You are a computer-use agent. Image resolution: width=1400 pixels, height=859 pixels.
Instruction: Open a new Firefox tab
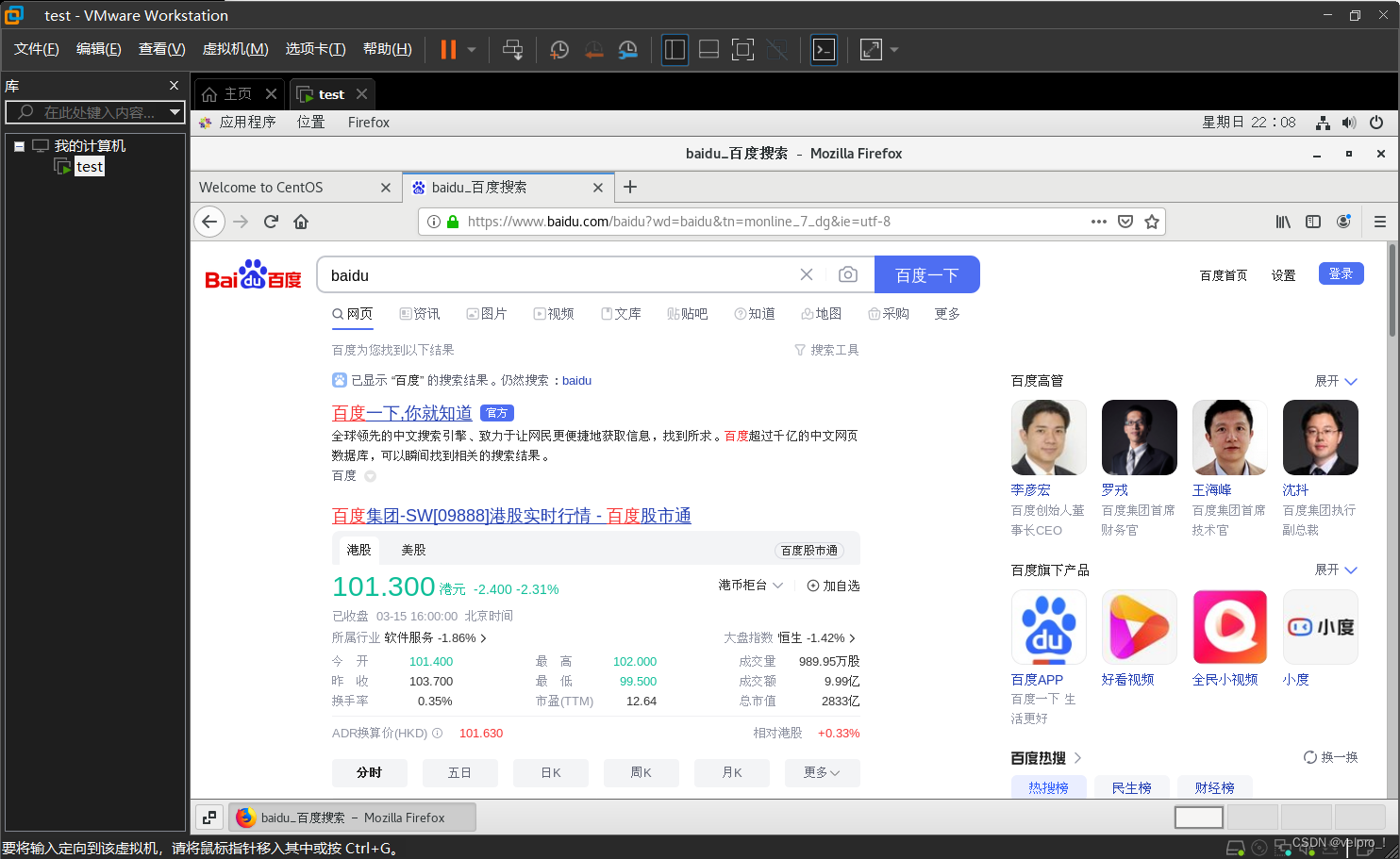630,187
